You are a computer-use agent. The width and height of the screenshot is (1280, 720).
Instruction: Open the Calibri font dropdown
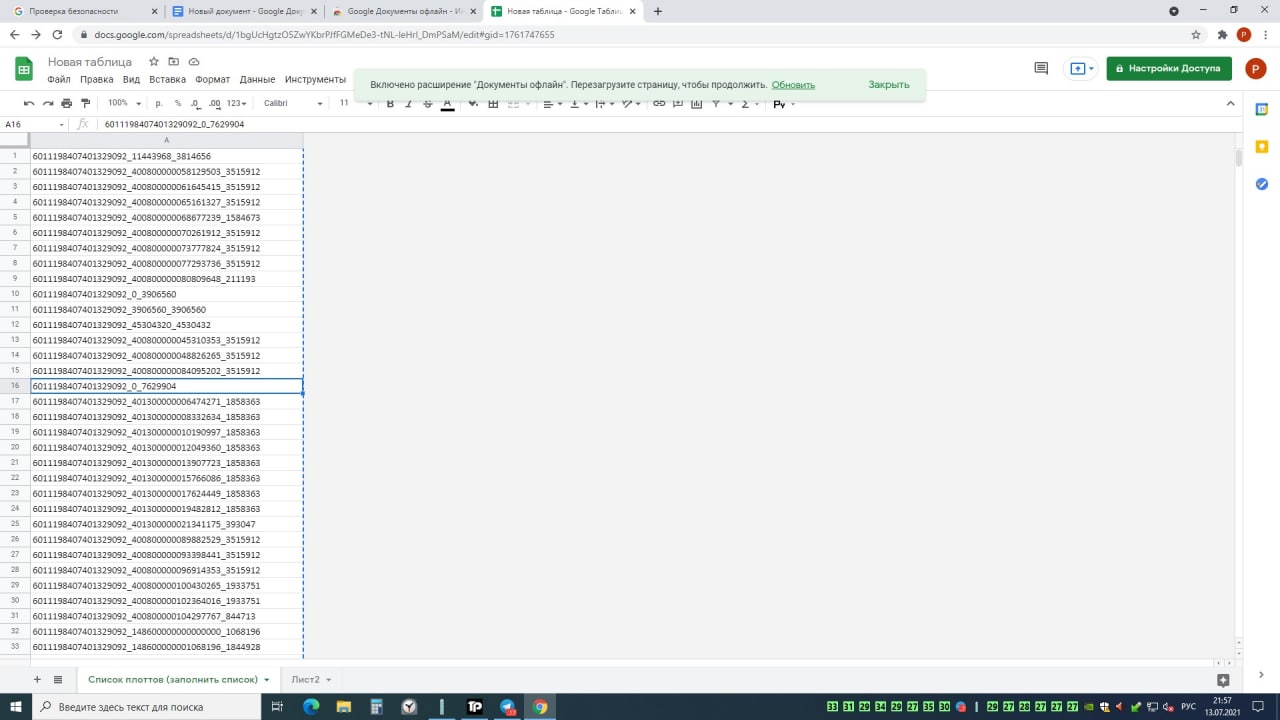point(293,103)
